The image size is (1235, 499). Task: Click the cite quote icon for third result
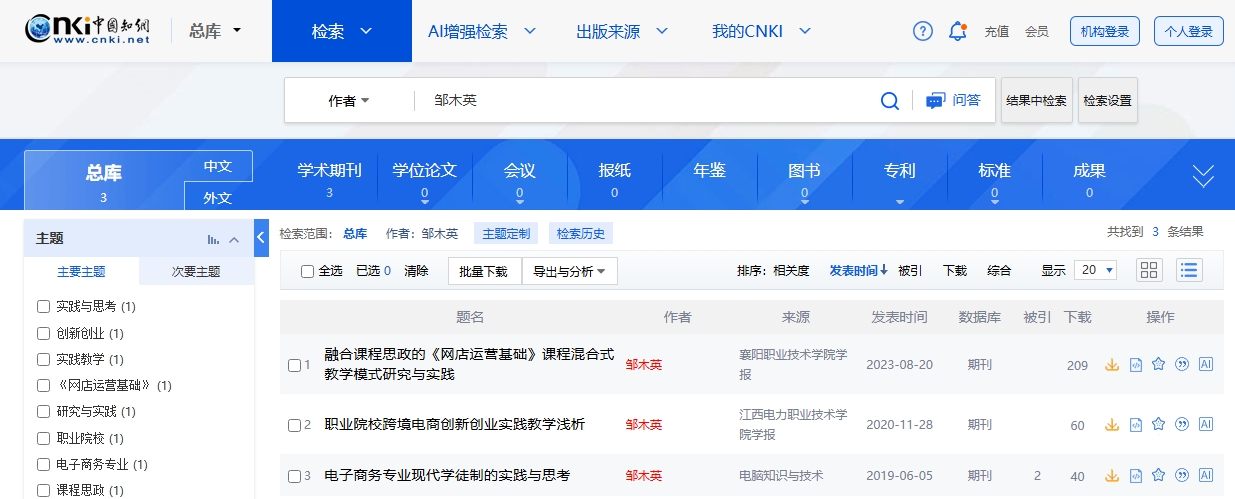click(1182, 475)
